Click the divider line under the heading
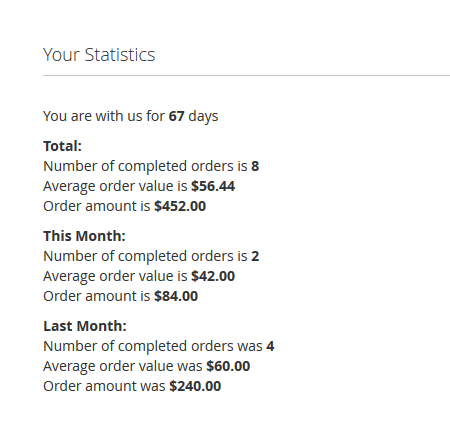Viewport: 450px width, 428px height. [246, 76]
